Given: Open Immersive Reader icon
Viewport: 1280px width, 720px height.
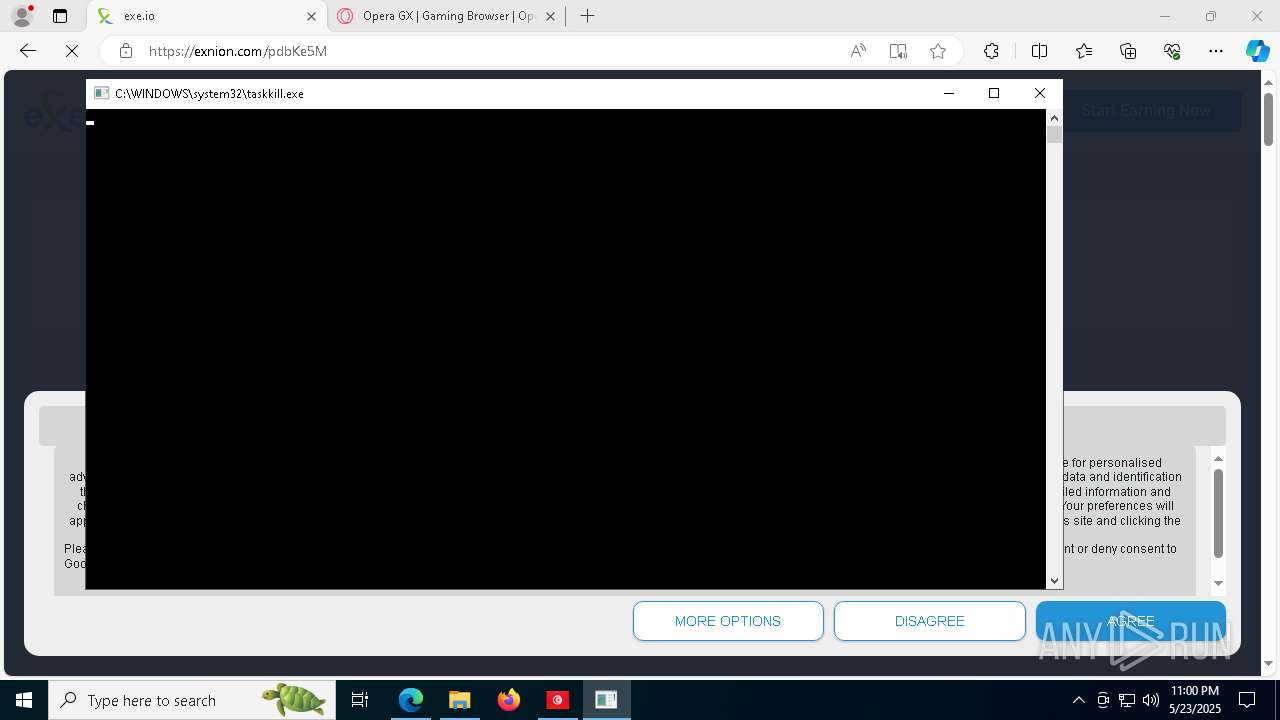Looking at the screenshot, I should [x=898, y=51].
